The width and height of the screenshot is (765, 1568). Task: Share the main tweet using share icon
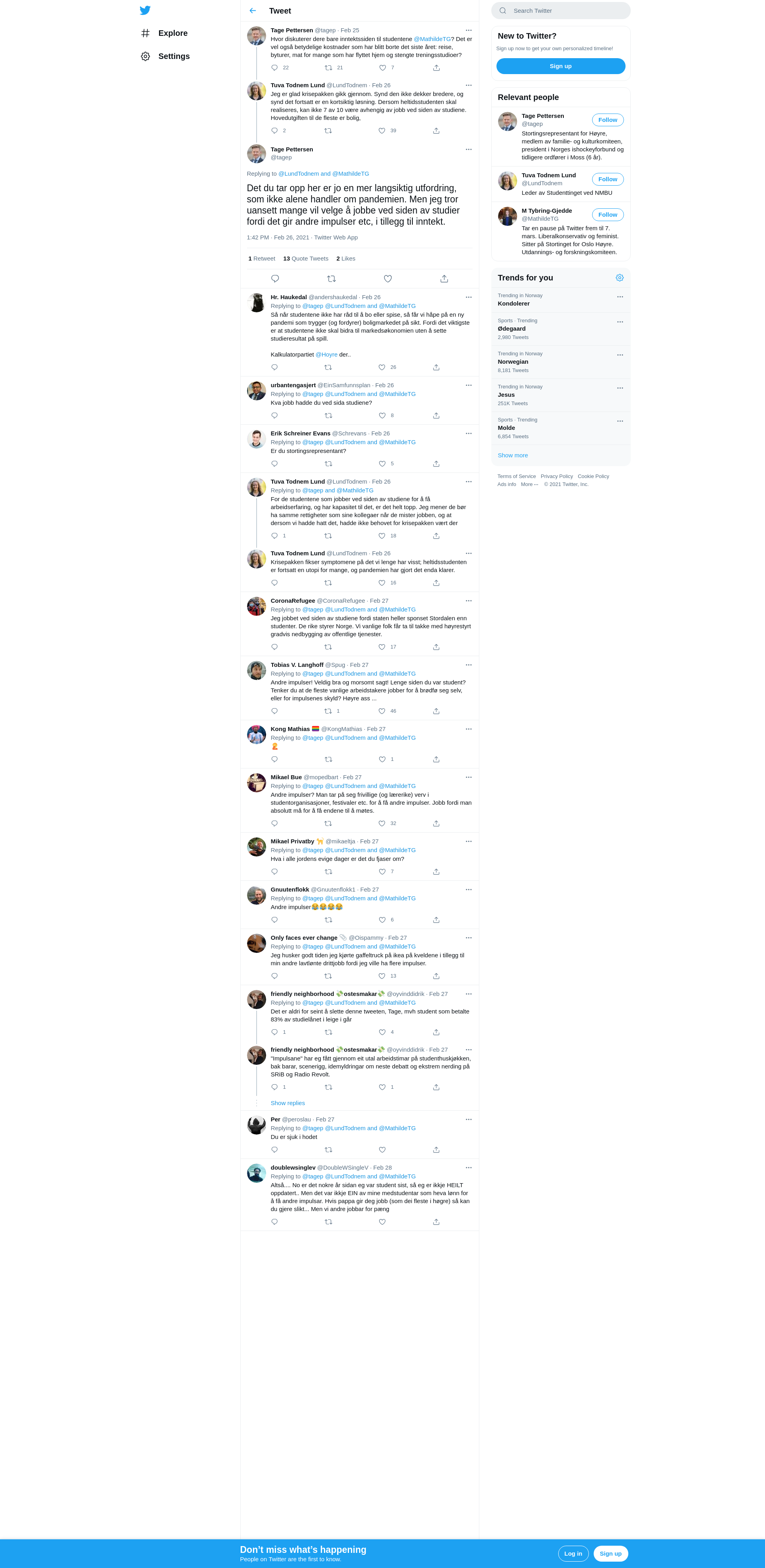tap(444, 279)
